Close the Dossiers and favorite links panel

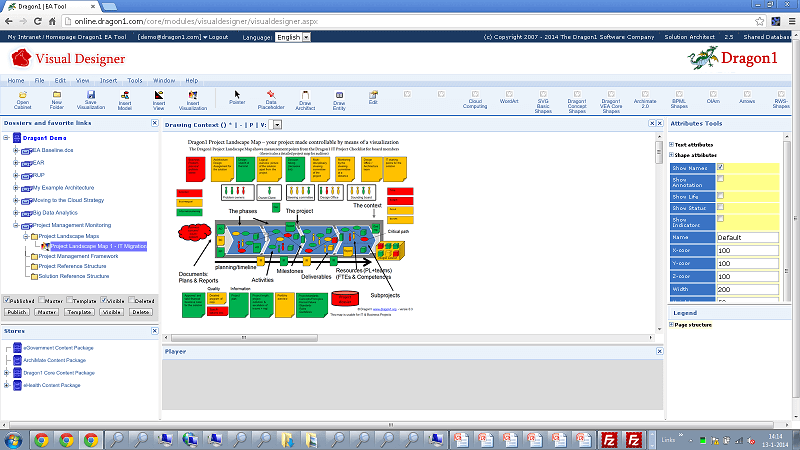pos(155,123)
